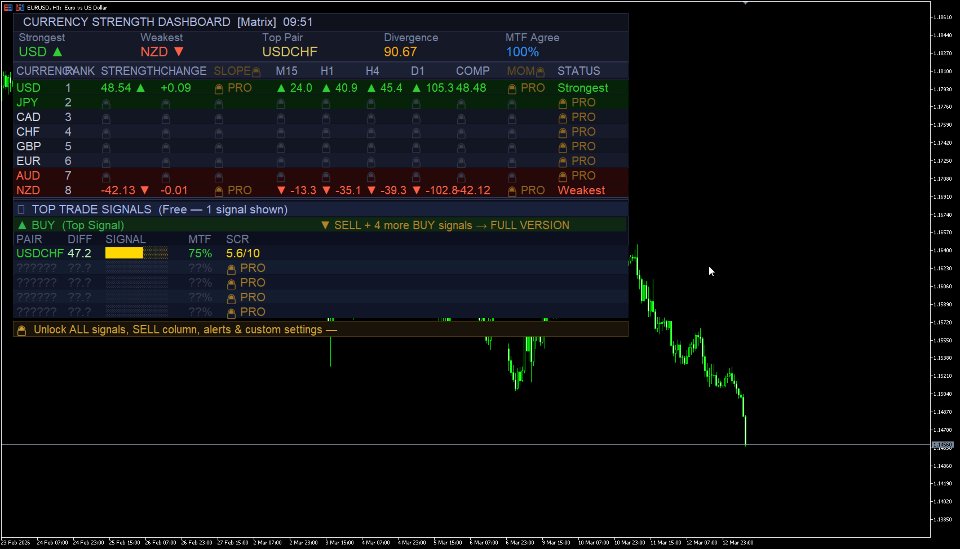Click the NZD row SLOPE PRO lock

(x=219, y=191)
